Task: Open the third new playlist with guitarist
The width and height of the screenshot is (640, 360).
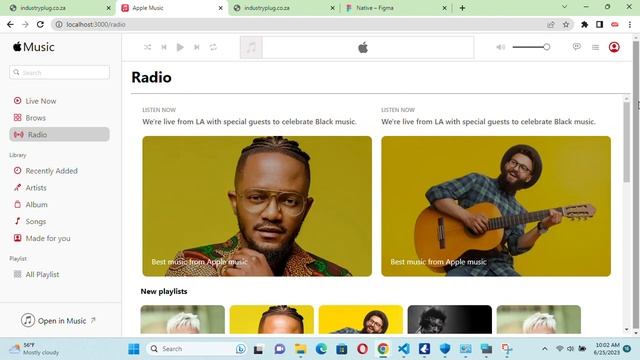Action: [360, 319]
